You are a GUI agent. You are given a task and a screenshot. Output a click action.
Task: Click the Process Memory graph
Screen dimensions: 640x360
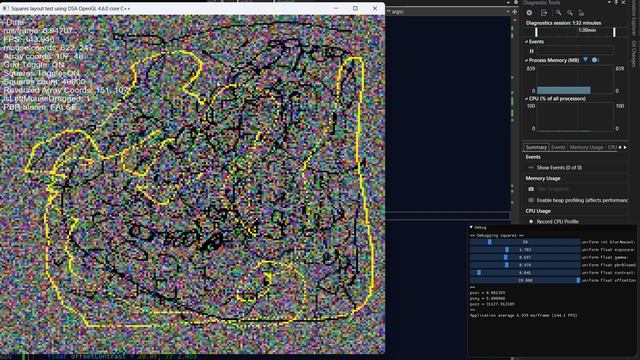575,80
